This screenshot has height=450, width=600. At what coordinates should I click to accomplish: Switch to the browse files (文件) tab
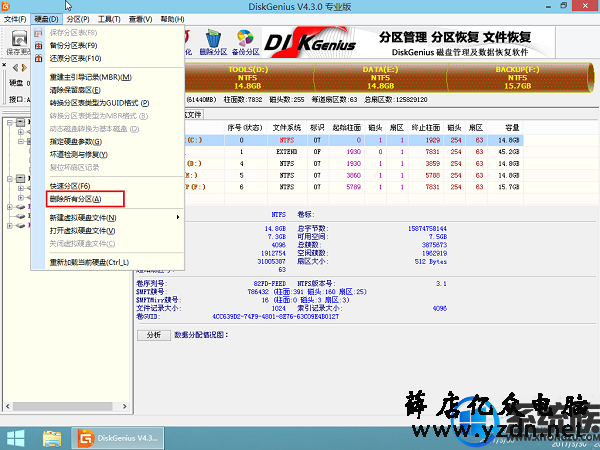[x=194, y=114]
